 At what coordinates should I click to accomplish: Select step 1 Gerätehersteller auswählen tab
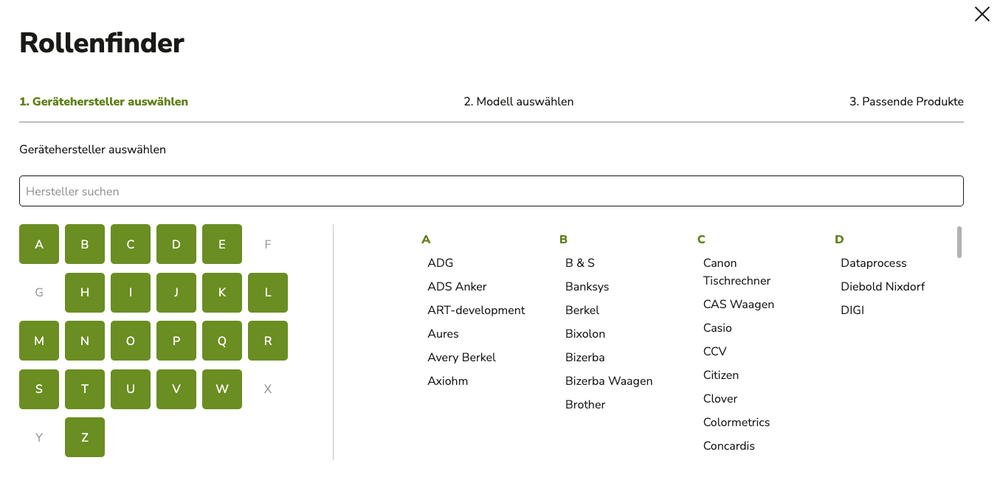pos(104,101)
